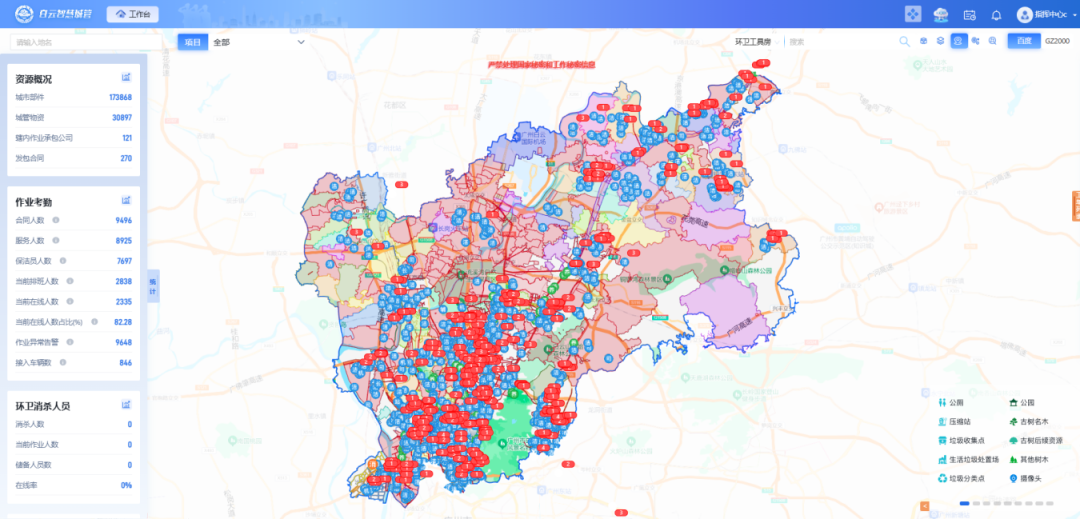The image size is (1080, 519).
Task: Toggle 垃圾分类点 legend layer
Action: [961, 478]
